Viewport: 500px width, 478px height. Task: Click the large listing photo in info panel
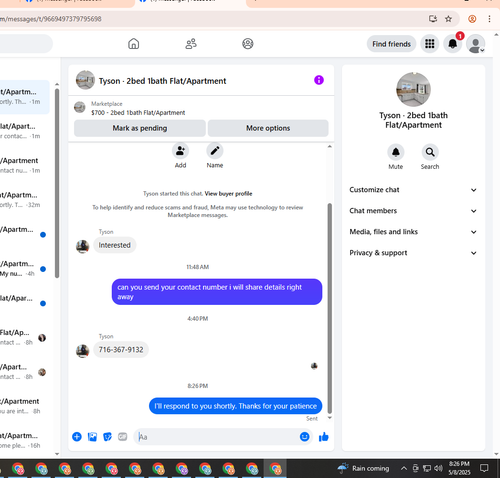pyautogui.click(x=413, y=89)
